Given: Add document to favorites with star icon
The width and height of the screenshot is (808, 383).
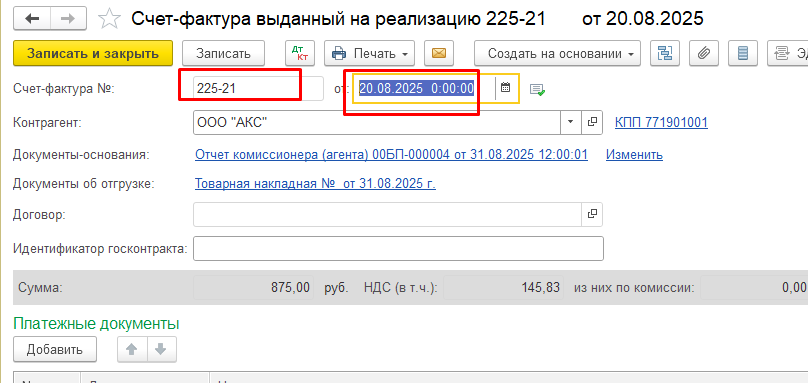Looking at the screenshot, I should [109, 19].
